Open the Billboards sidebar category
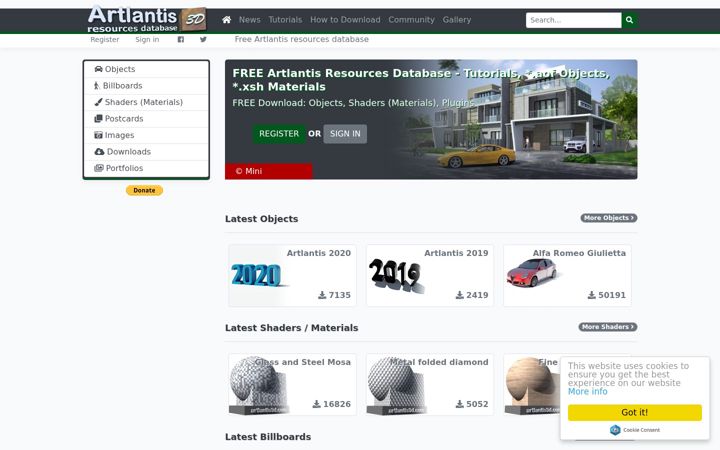 click(146, 86)
